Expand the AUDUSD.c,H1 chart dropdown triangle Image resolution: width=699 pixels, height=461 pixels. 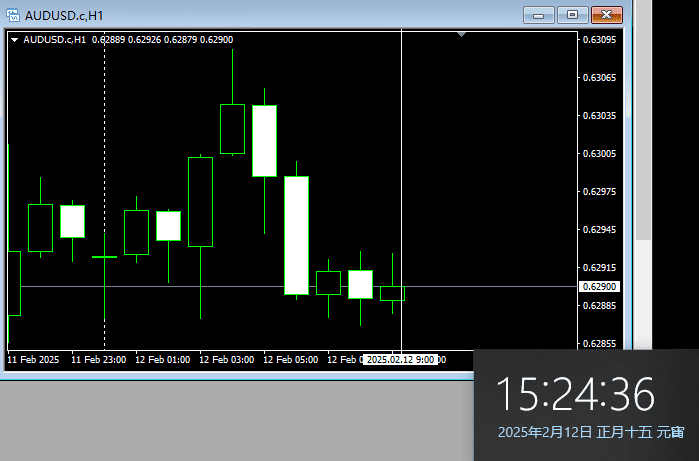[14, 40]
